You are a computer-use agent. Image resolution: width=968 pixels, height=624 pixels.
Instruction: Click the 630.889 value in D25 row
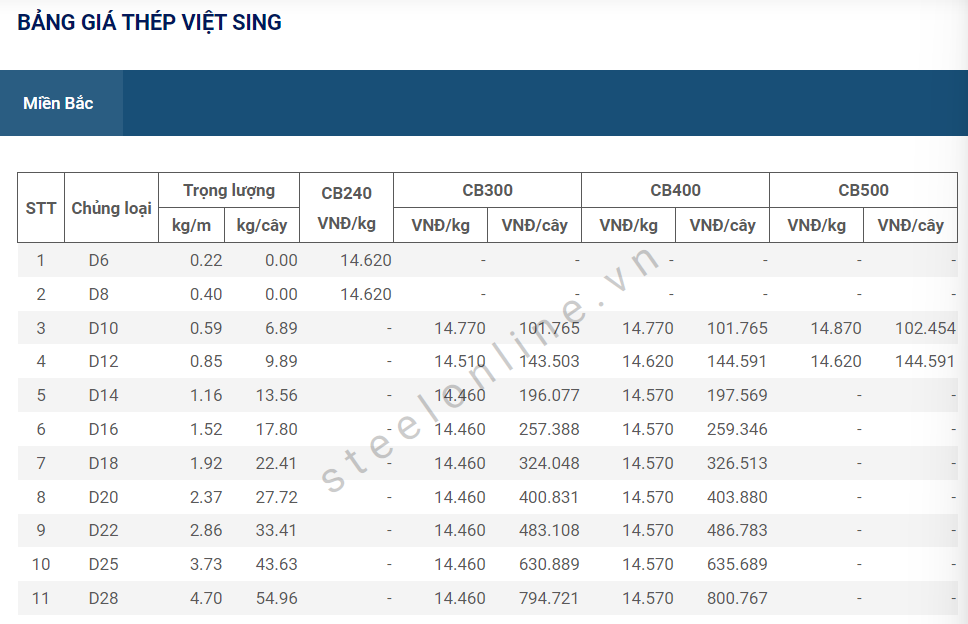coord(549,564)
